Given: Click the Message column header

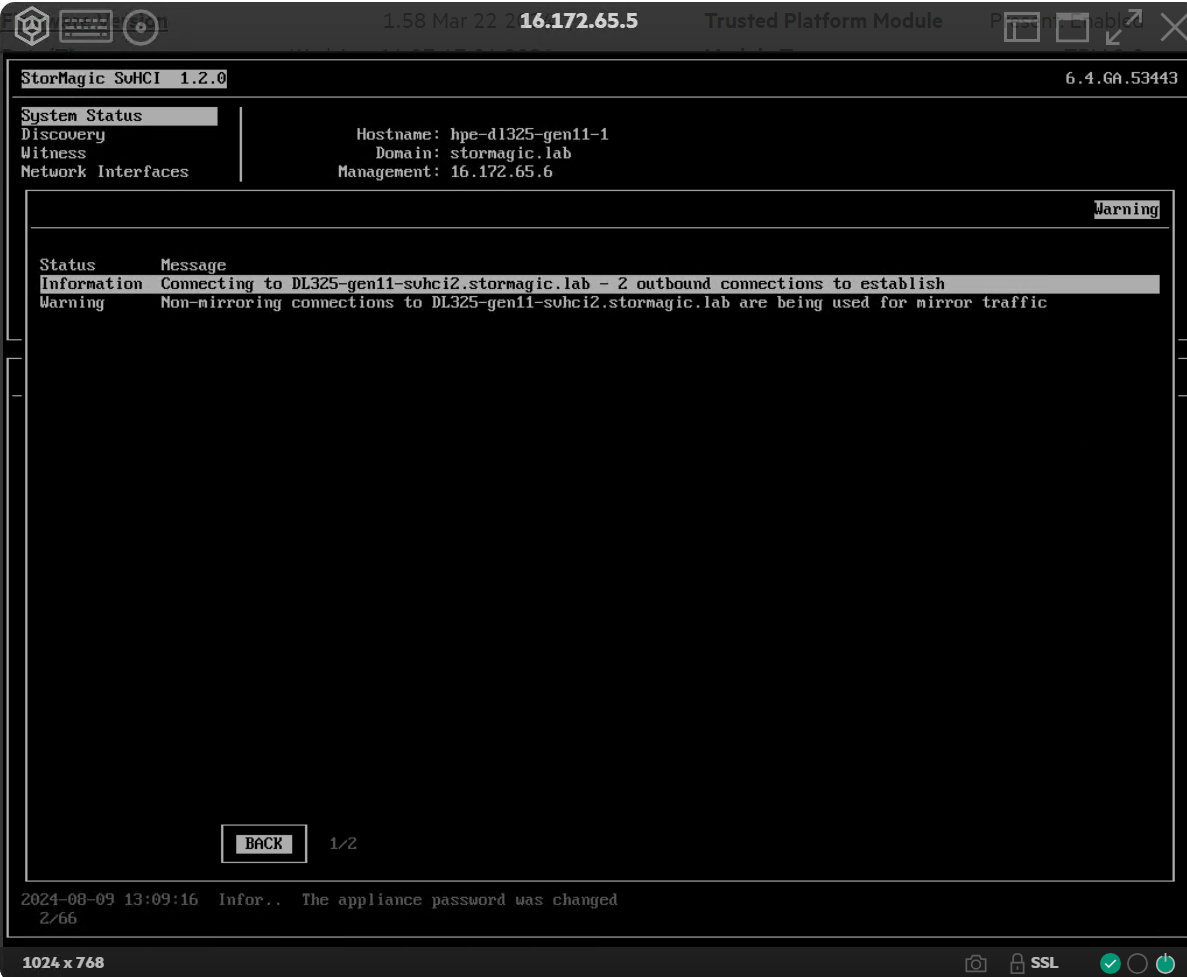Looking at the screenshot, I should [x=193, y=265].
